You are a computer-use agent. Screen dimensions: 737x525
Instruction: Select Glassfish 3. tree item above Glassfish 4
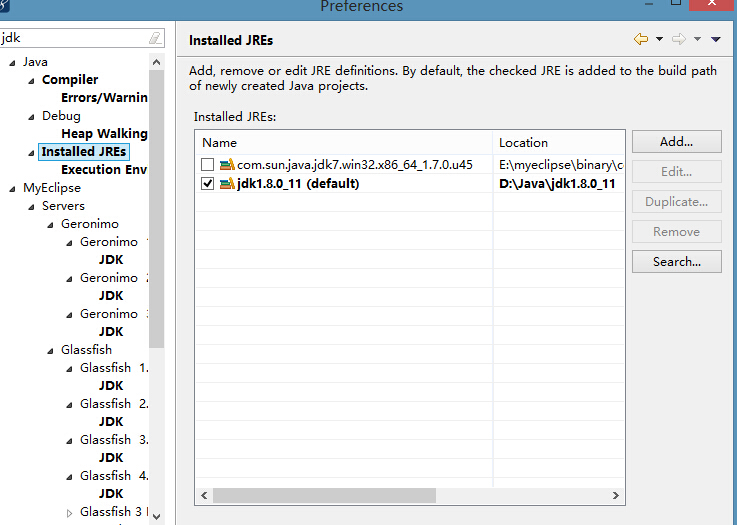click(114, 439)
